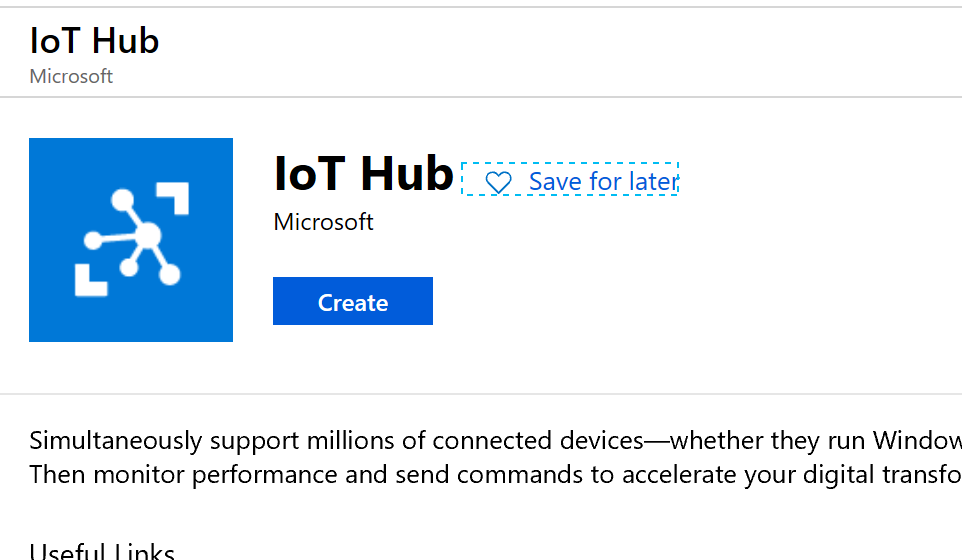
Task: Click the IoT Hub page title at top
Action: tap(95, 42)
